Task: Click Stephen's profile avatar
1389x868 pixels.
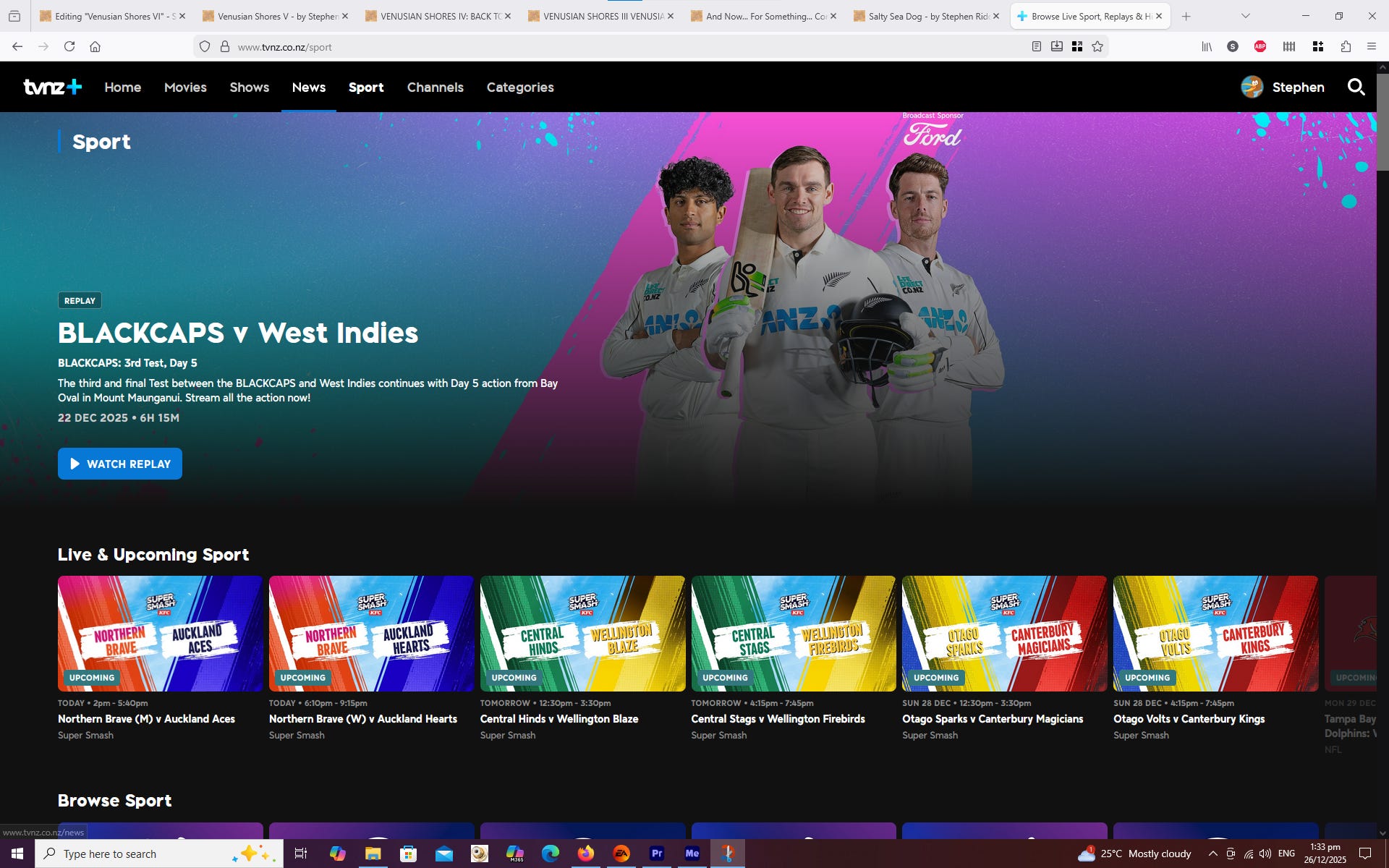Action: (1252, 88)
